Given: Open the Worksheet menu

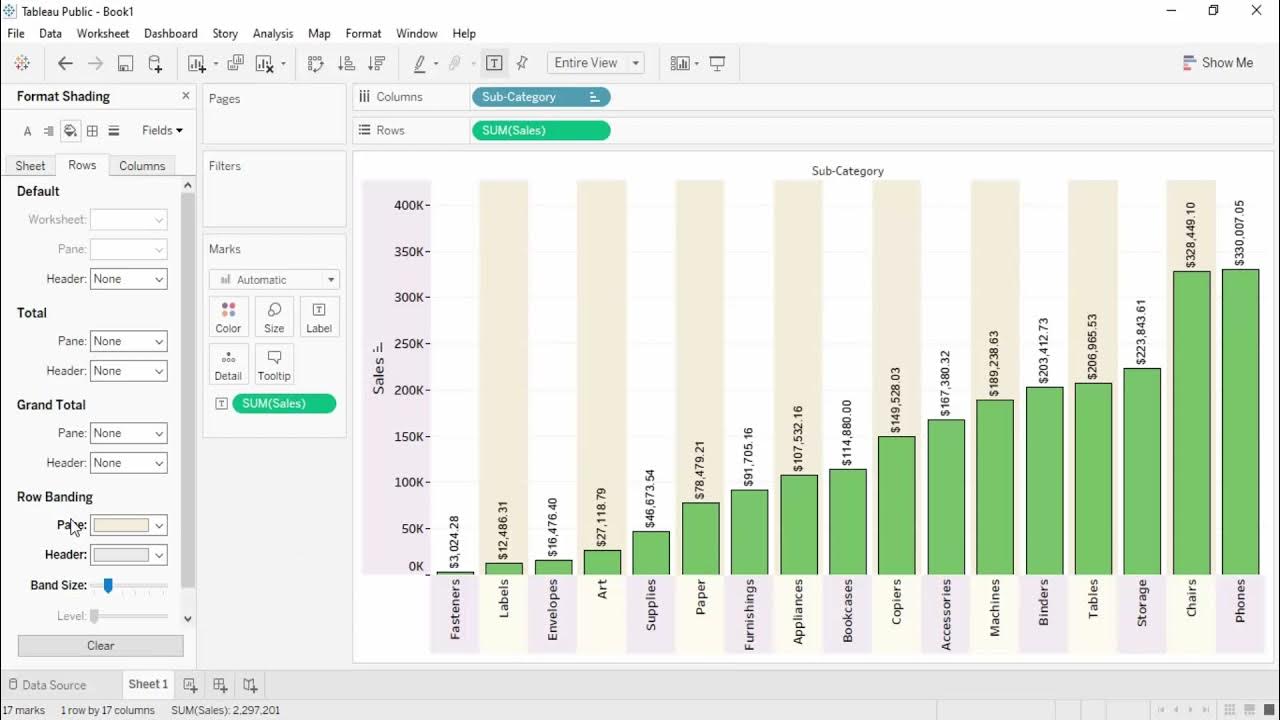Looking at the screenshot, I should [x=103, y=33].
